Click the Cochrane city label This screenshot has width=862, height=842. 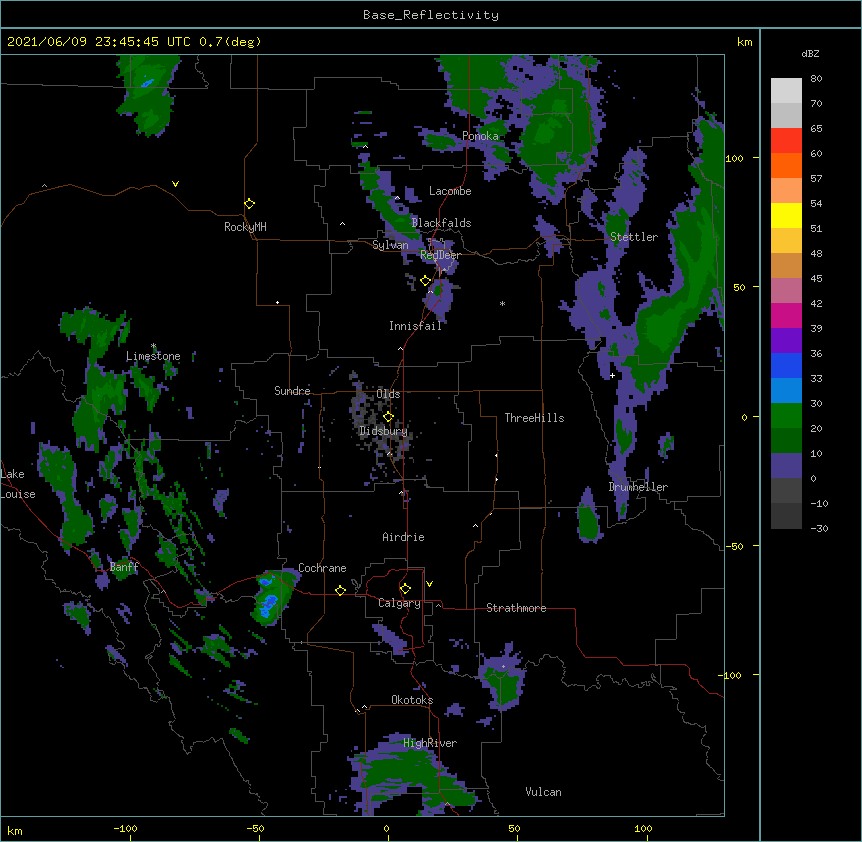click(x=322, y=568)
